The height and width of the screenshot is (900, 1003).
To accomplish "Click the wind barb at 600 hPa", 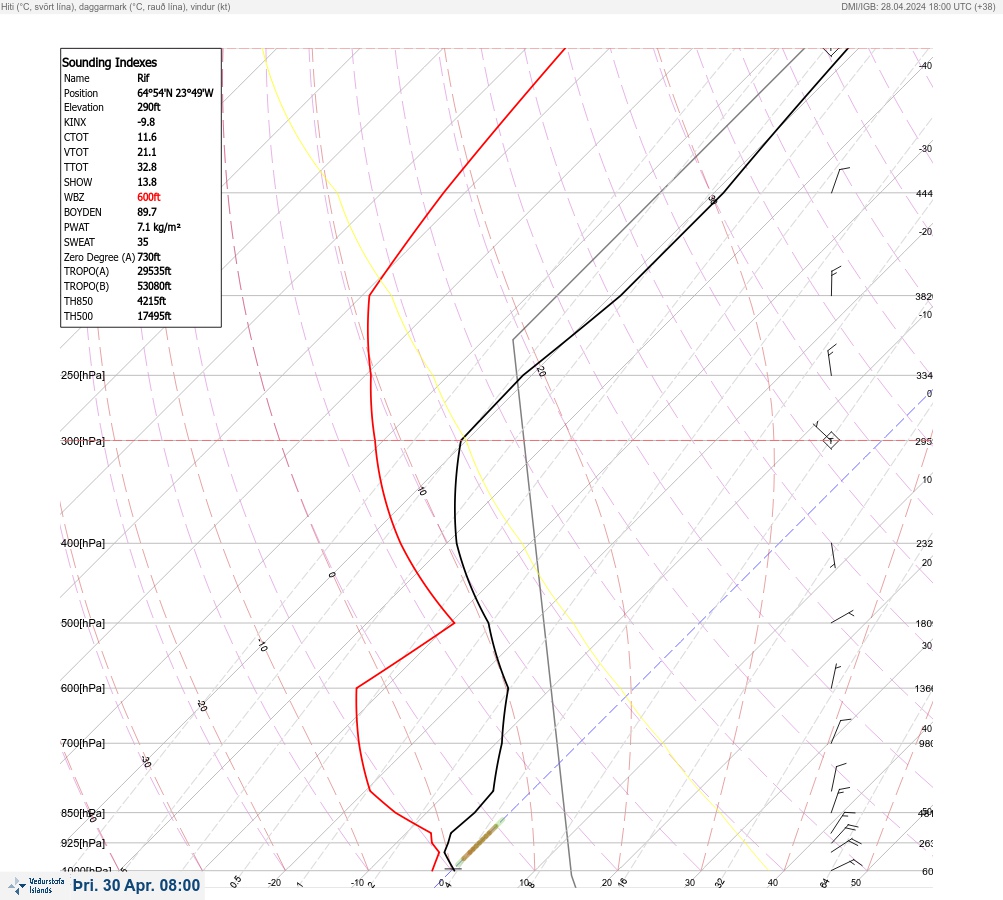I will [x=835, y=676].
